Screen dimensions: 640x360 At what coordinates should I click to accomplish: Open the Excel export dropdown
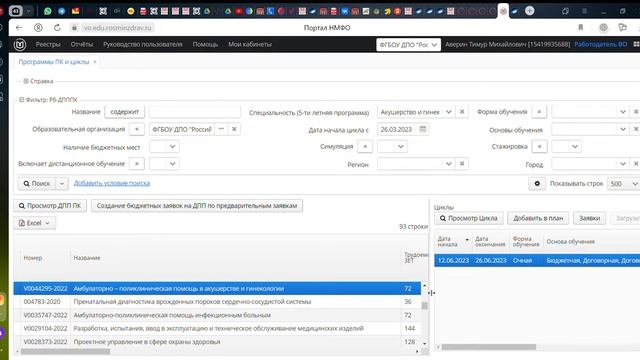point(34,223)
